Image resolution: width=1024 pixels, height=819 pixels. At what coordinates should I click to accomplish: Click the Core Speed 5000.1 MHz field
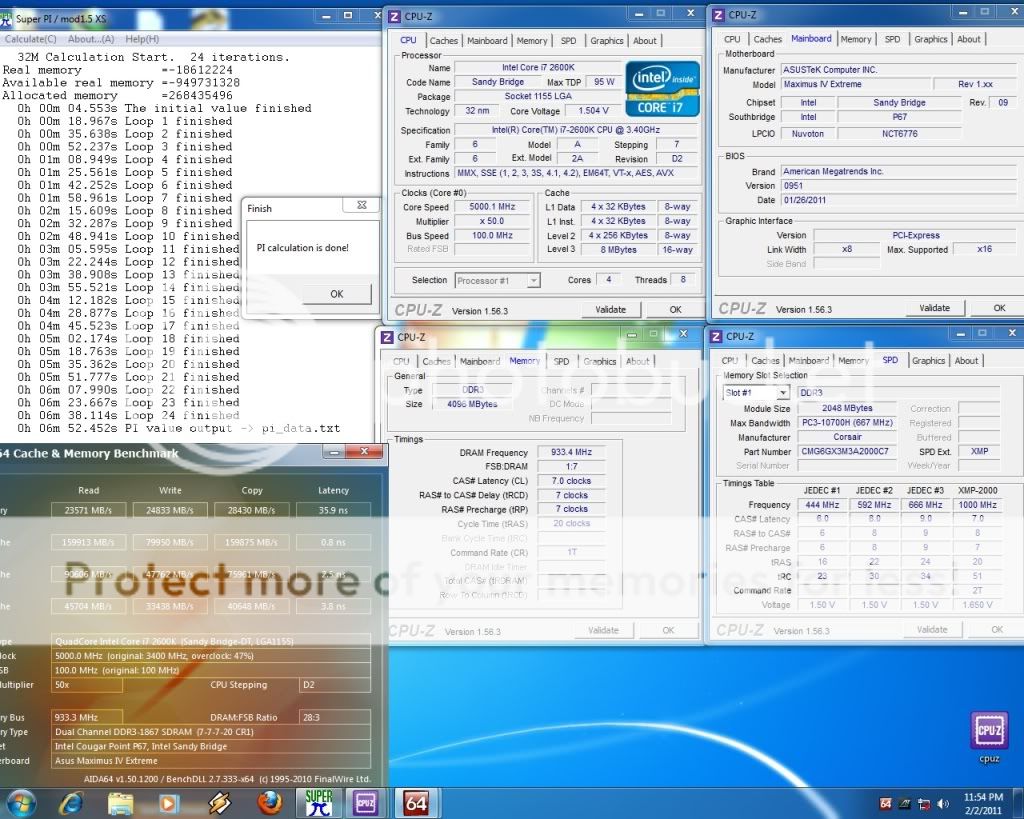pyautogui.click(x=492, y=206)
